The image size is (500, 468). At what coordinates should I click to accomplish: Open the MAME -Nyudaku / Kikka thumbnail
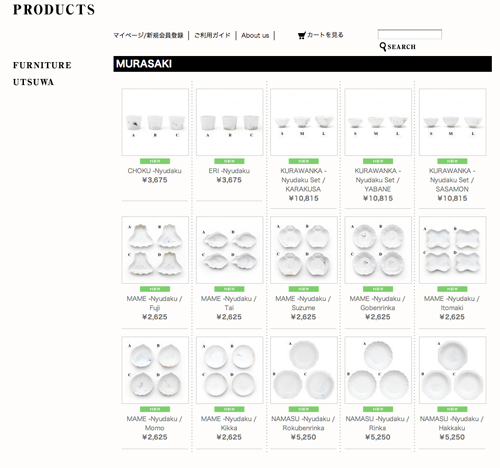pyautogui.click(x=229, y=370)
